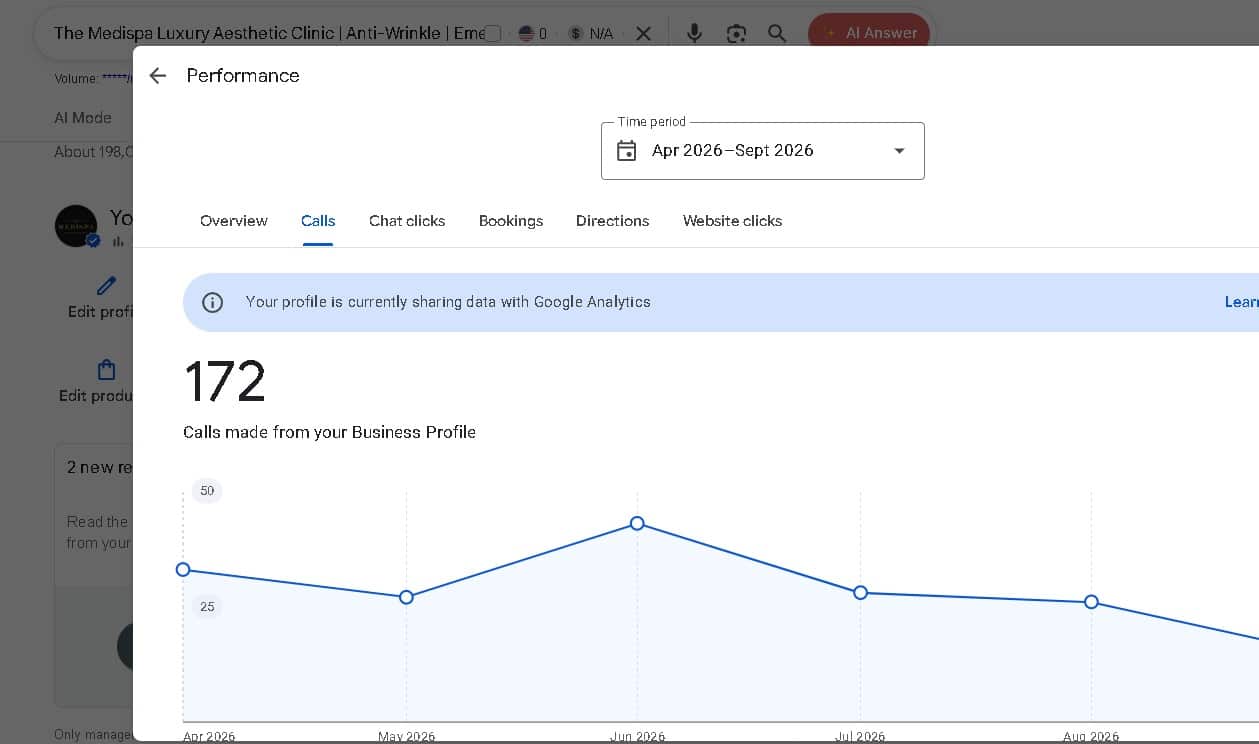Viewport: 1259px width, 744px height.
Task: Go back using the Performance arrow
Action: 157,76
